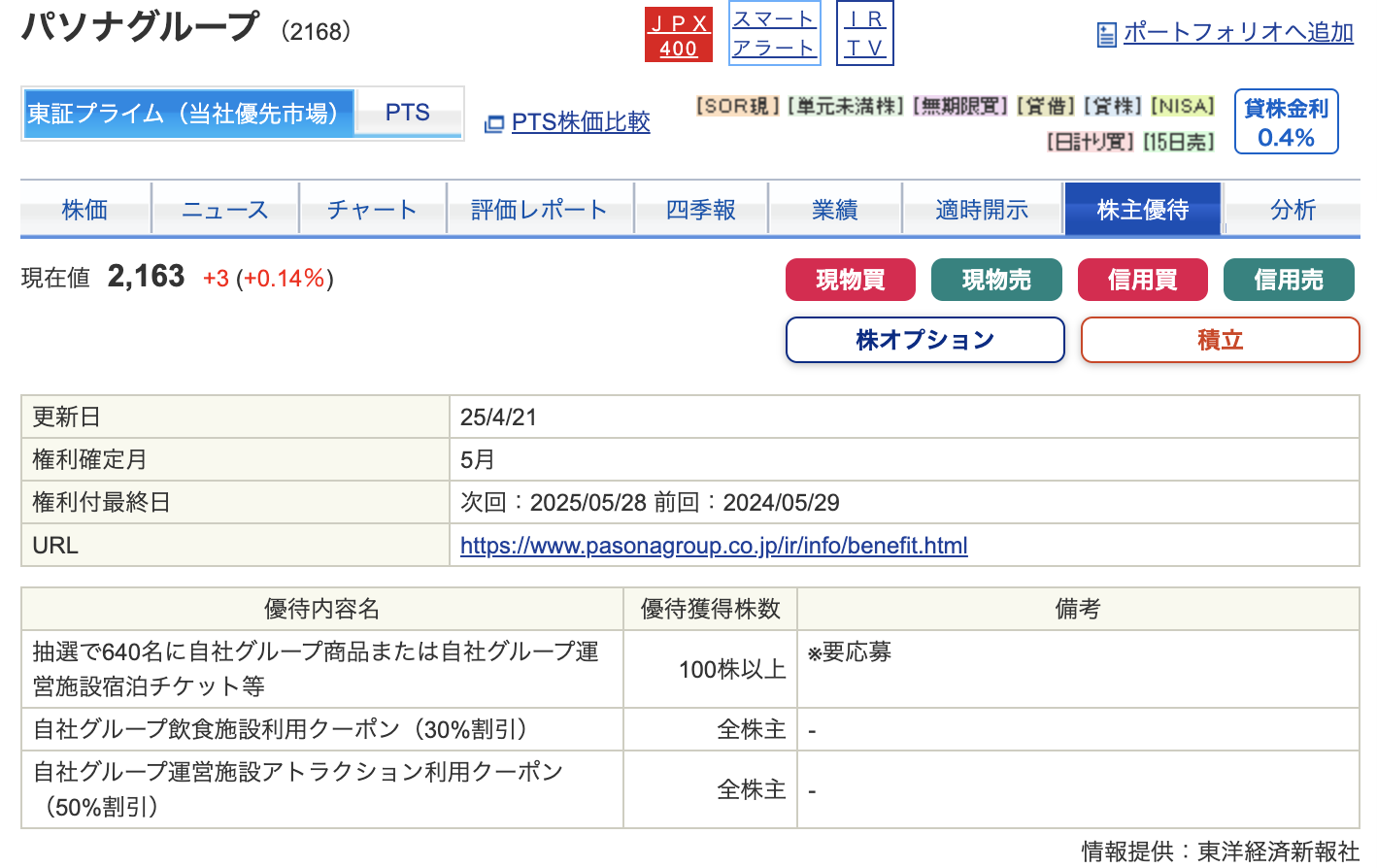
Task: Open the ニュース tab
Action: [x=225, y=209]
